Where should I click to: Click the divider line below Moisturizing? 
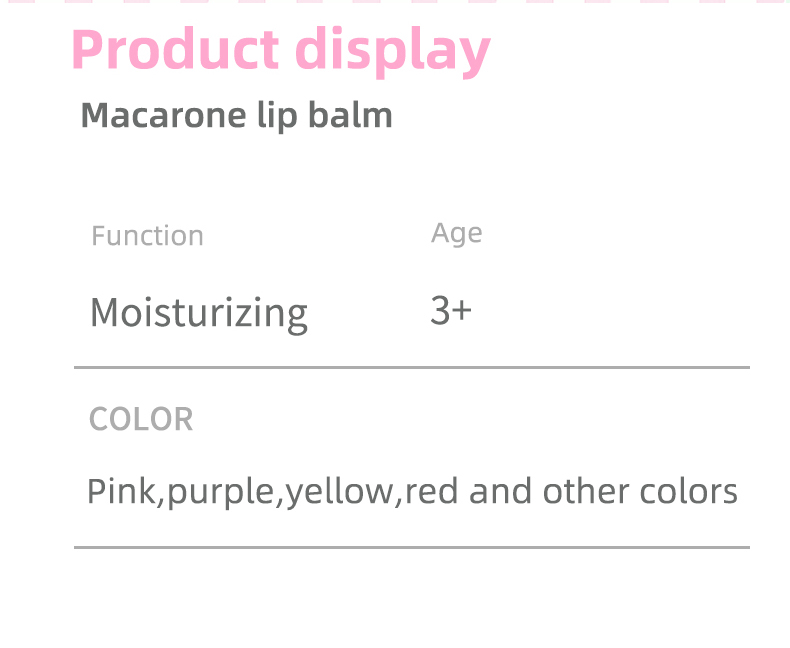pyautogui.click(x=411, y=368)
